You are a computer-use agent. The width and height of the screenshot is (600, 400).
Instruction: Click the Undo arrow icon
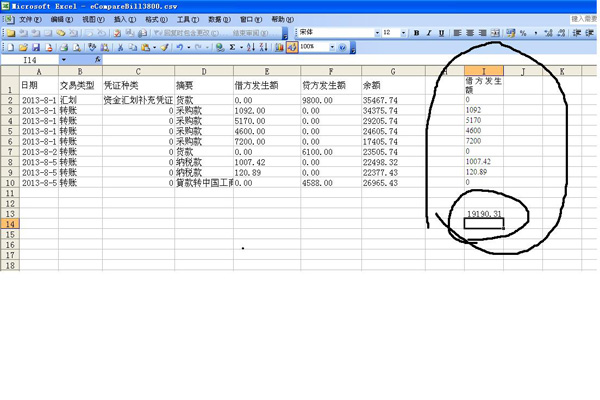click(x=179, y=47)
